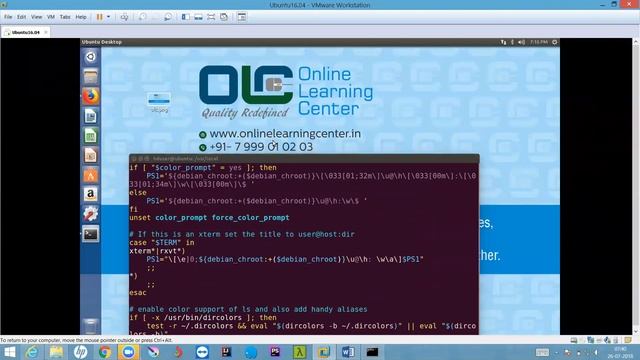The image size is (640, 360).
Task: Close the Ubuntu terminal window
Action: 134,158
